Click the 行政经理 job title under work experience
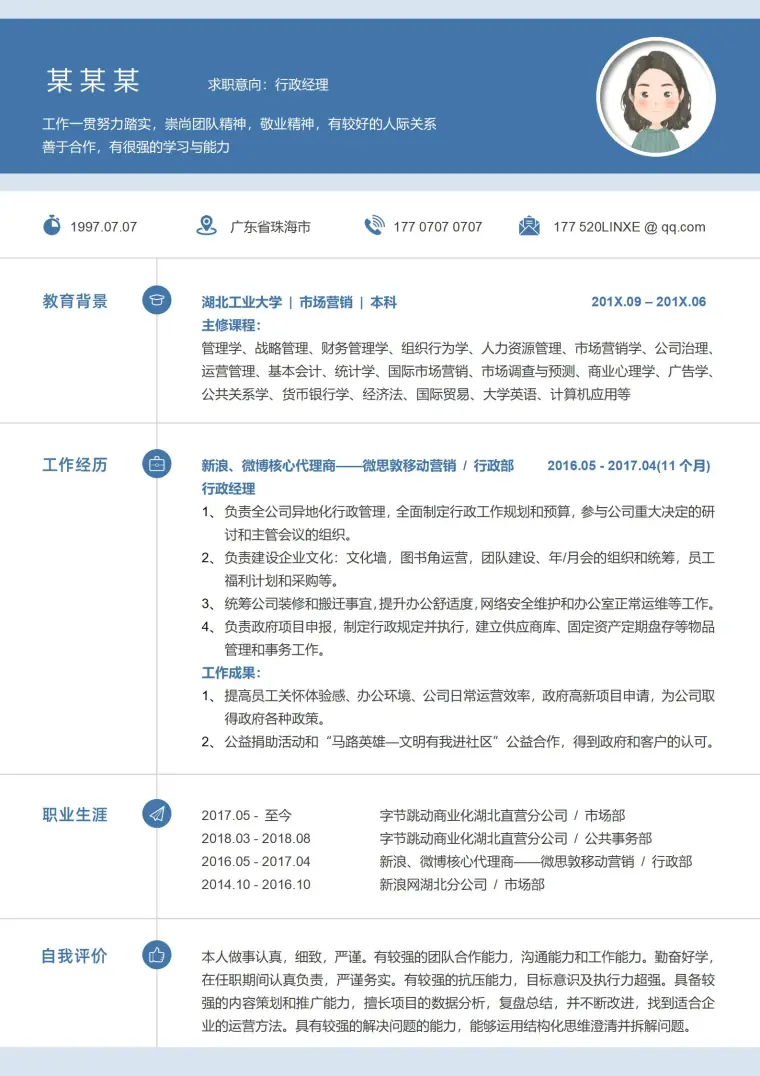Viewport: 760px width, 1076px height. [228, 489]
